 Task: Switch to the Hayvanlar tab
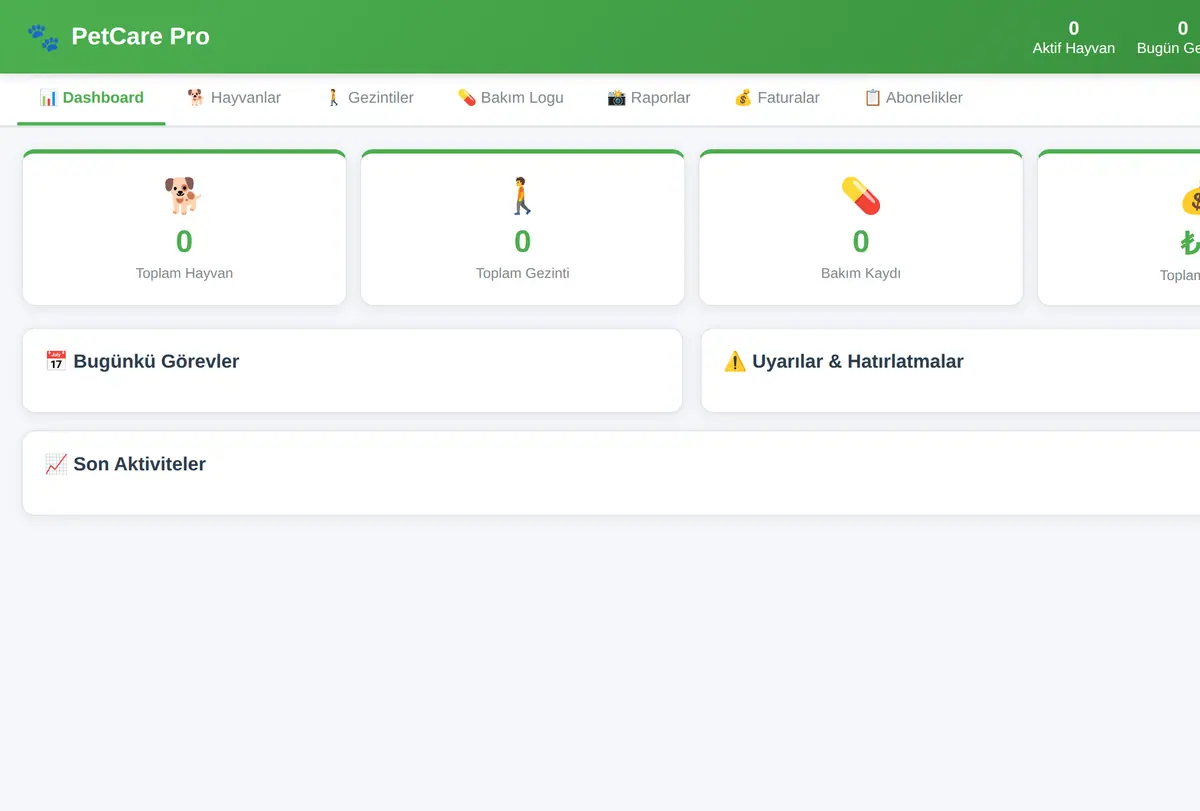(x=234, y=98)
